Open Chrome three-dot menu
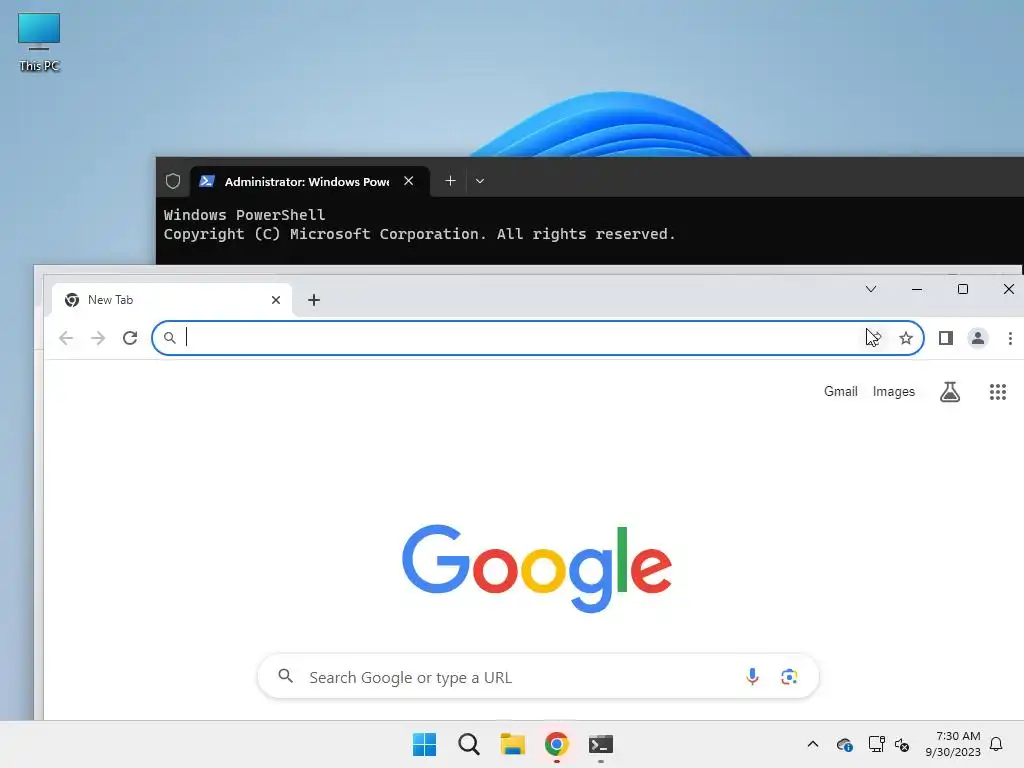Image resolution: width=1024 pixels, height=768 pixels. [x=1010, y=338]
